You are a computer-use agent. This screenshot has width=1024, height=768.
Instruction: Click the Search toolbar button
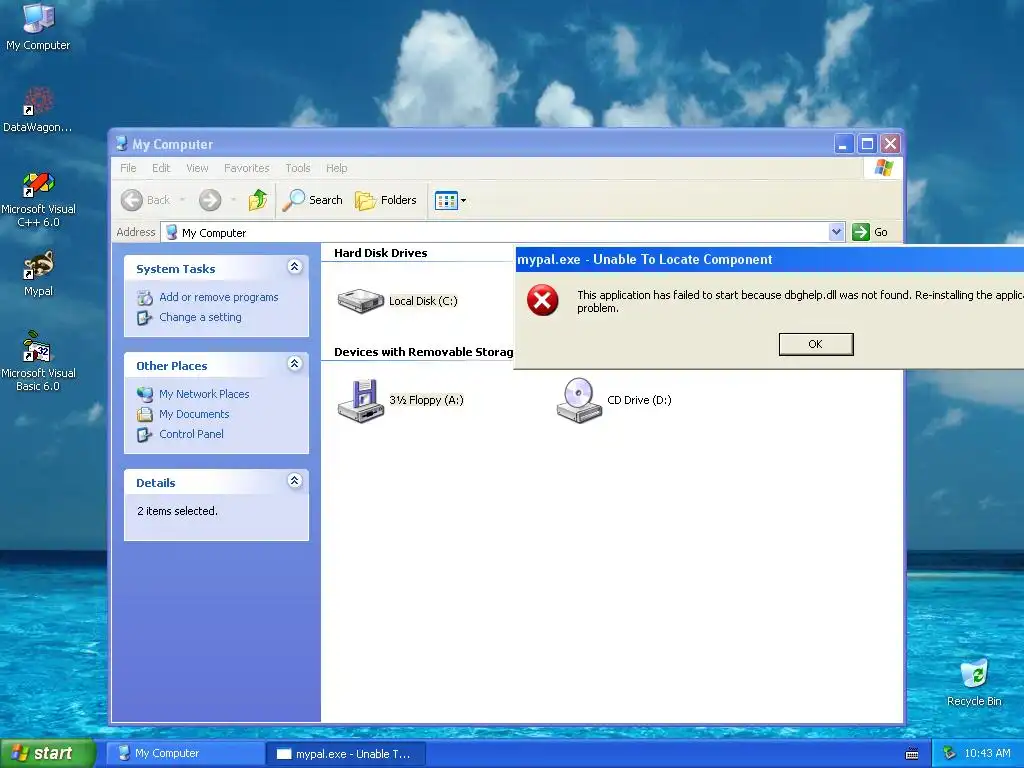point(312,200)
